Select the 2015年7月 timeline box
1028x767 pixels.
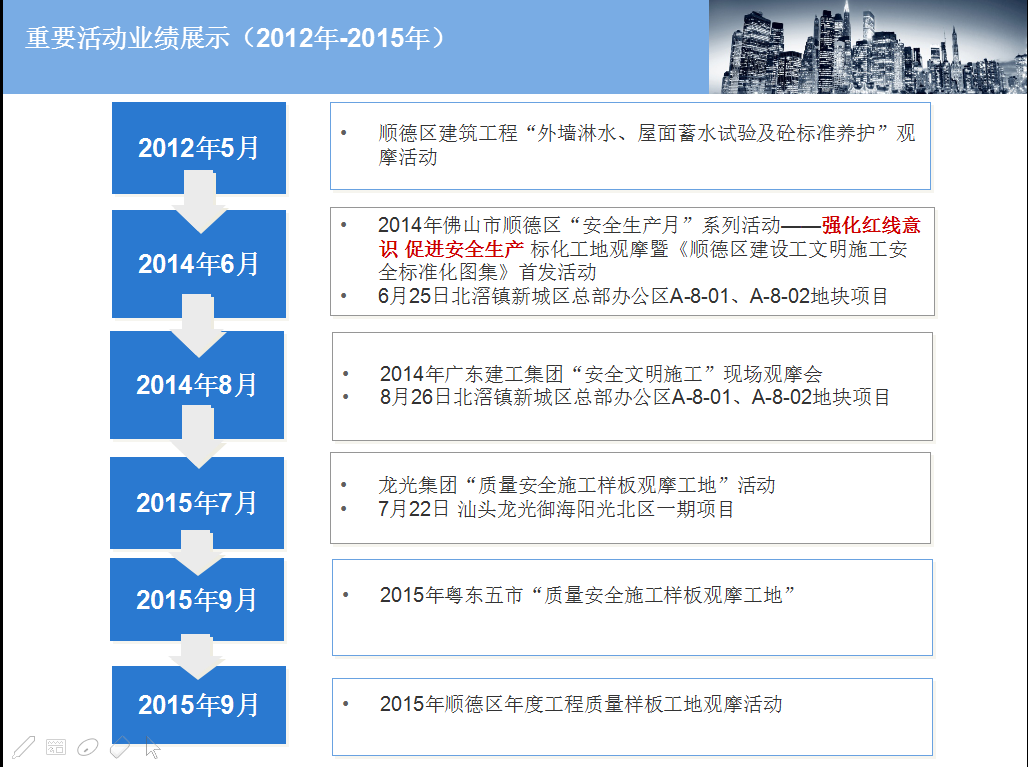[x=197, y=502]
